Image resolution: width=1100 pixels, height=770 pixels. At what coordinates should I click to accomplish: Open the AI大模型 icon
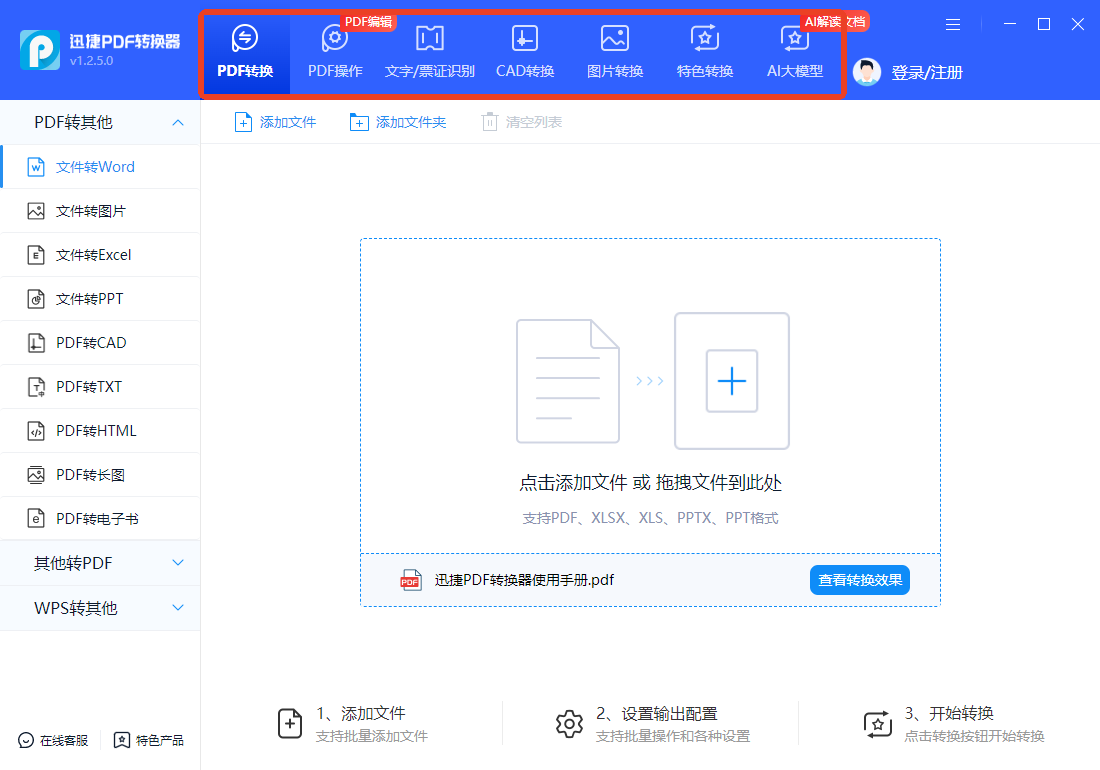(x=794, y=38)
